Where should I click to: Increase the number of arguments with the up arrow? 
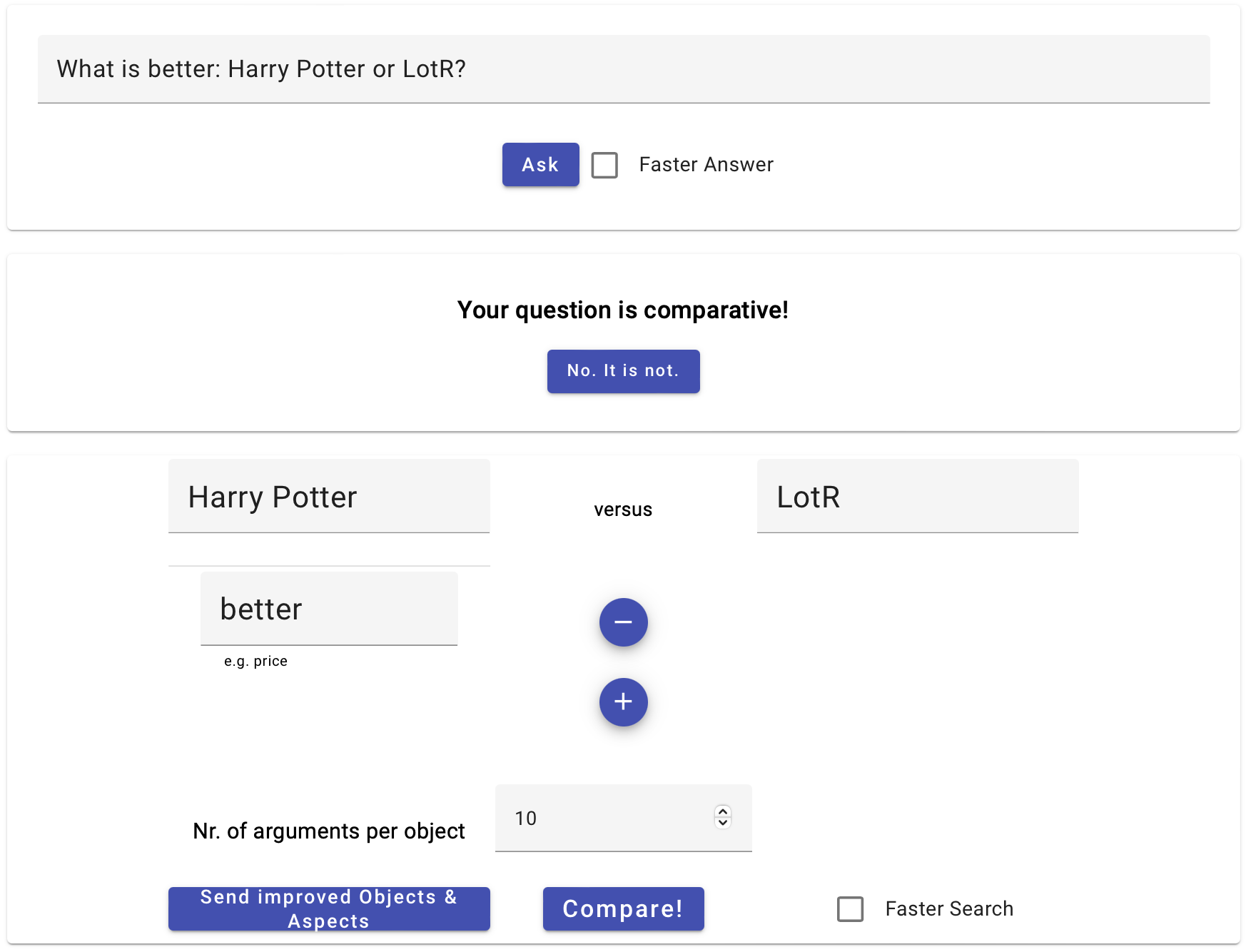(723, 811)
